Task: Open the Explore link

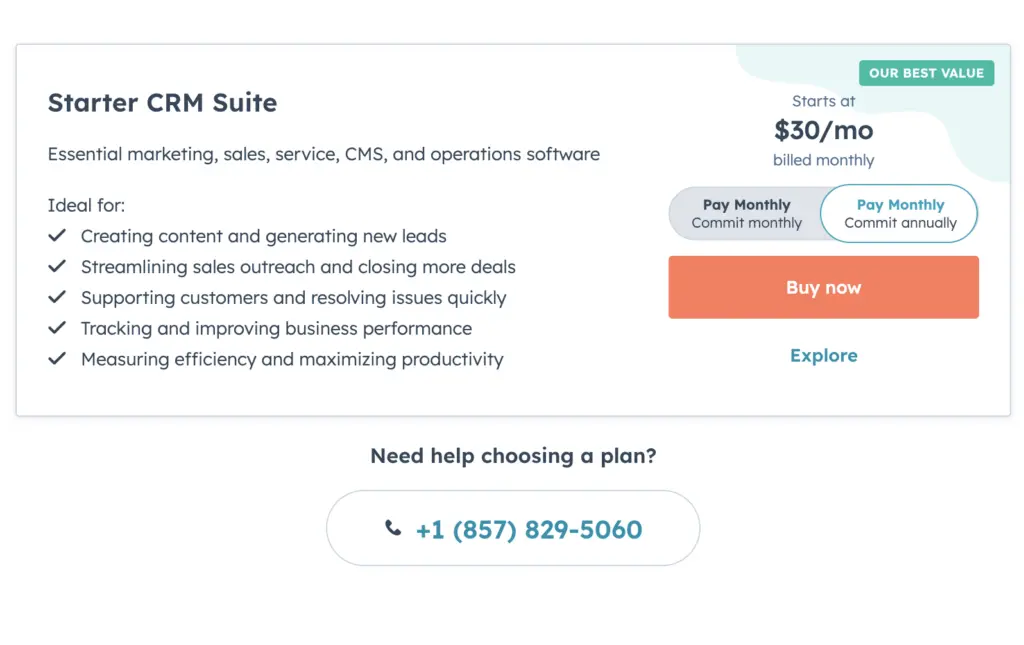Action: (823, 355)
